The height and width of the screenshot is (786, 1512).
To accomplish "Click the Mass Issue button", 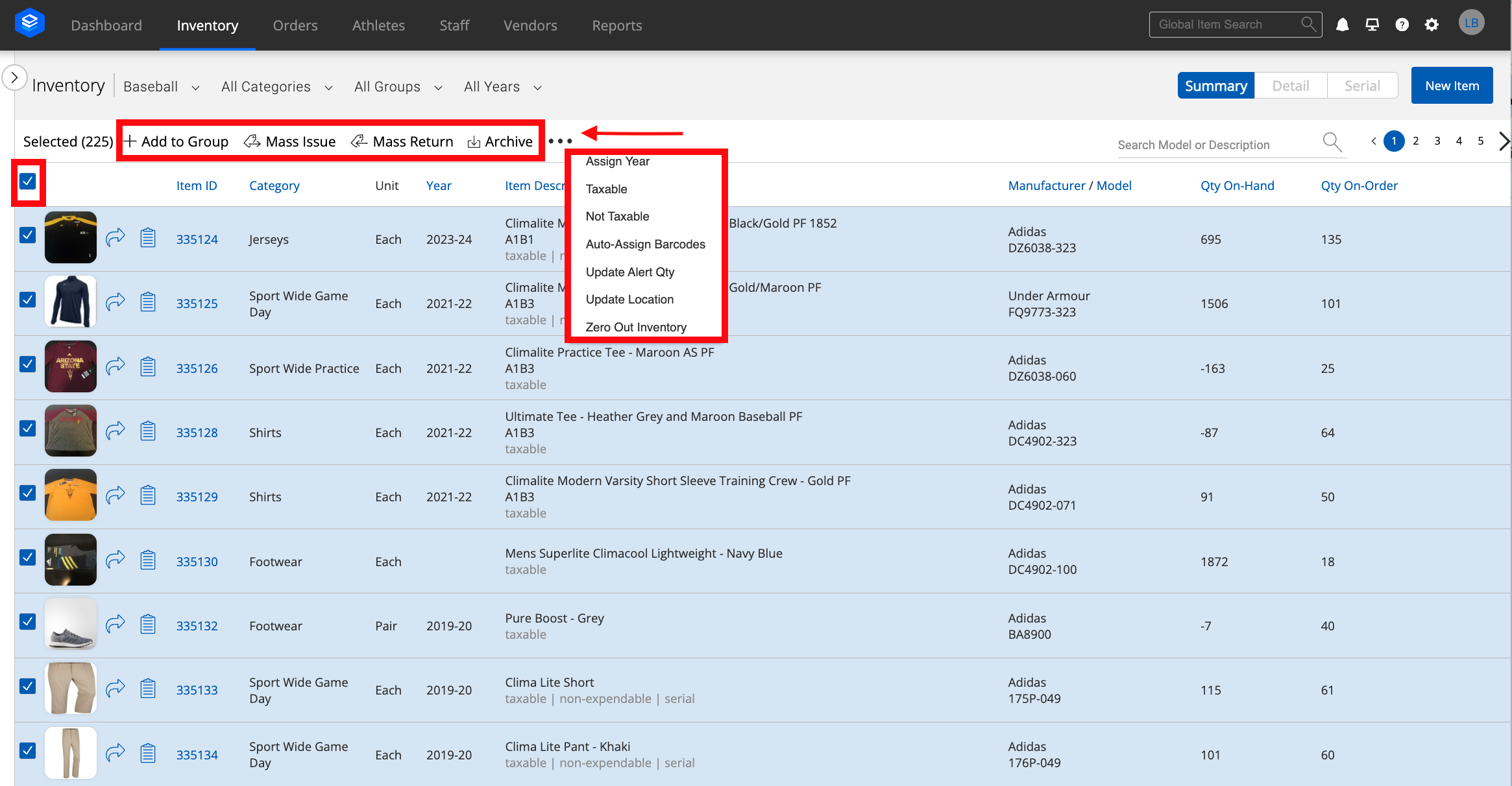I will click(289, 141).
